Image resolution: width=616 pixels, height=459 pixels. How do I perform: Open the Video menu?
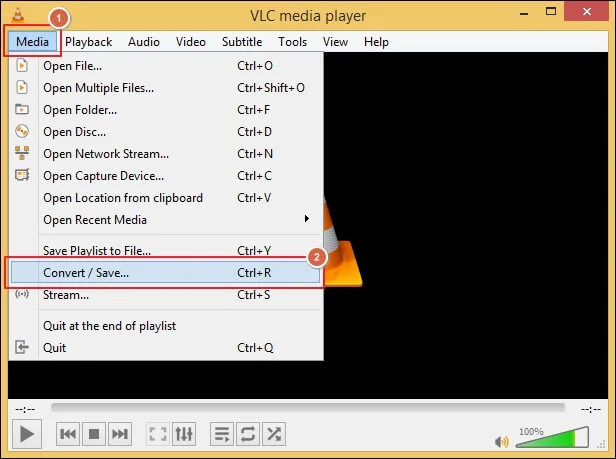coord(191,42)
